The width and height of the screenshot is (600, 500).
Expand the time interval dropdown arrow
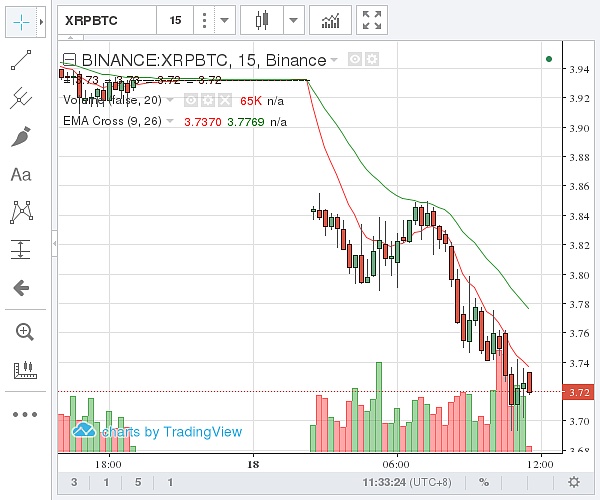click(x=224, y=19)
